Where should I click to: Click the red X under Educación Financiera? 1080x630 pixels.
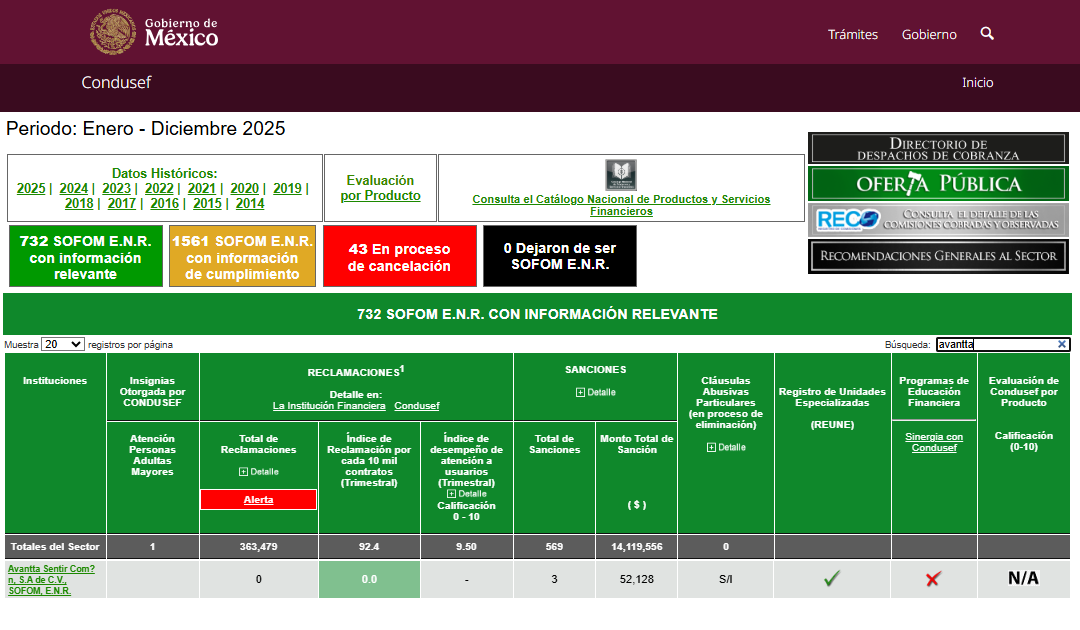pos(933,579)
